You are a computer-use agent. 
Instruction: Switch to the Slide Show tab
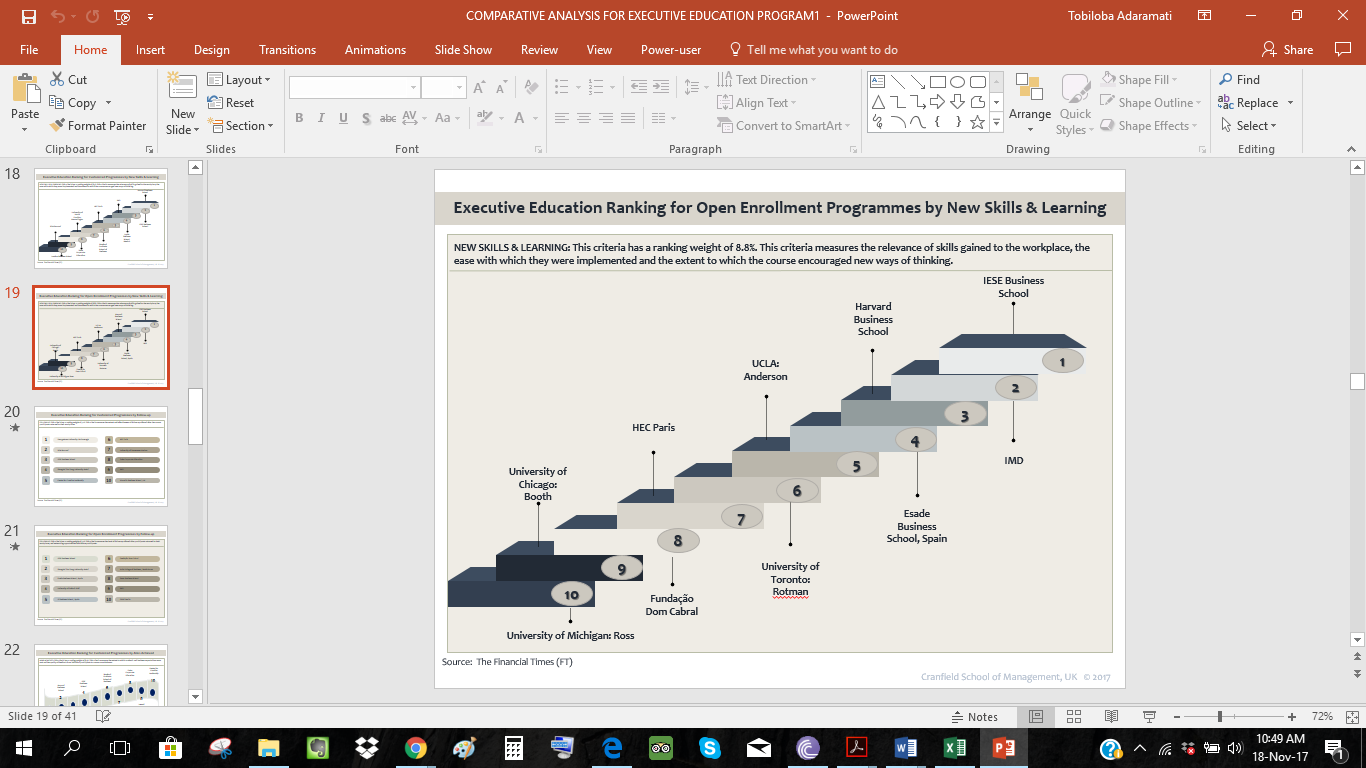coord(463,50)
